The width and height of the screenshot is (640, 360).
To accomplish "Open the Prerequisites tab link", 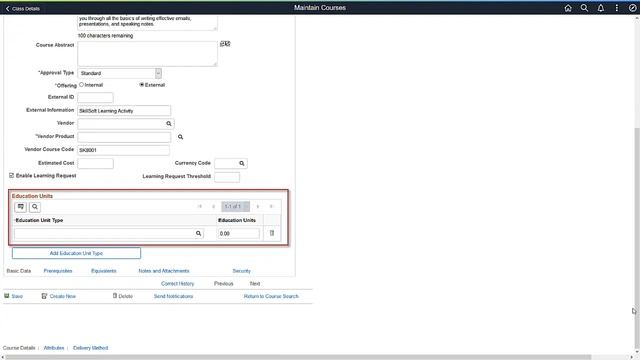I will pyautogui.click(x=58, y=271).
